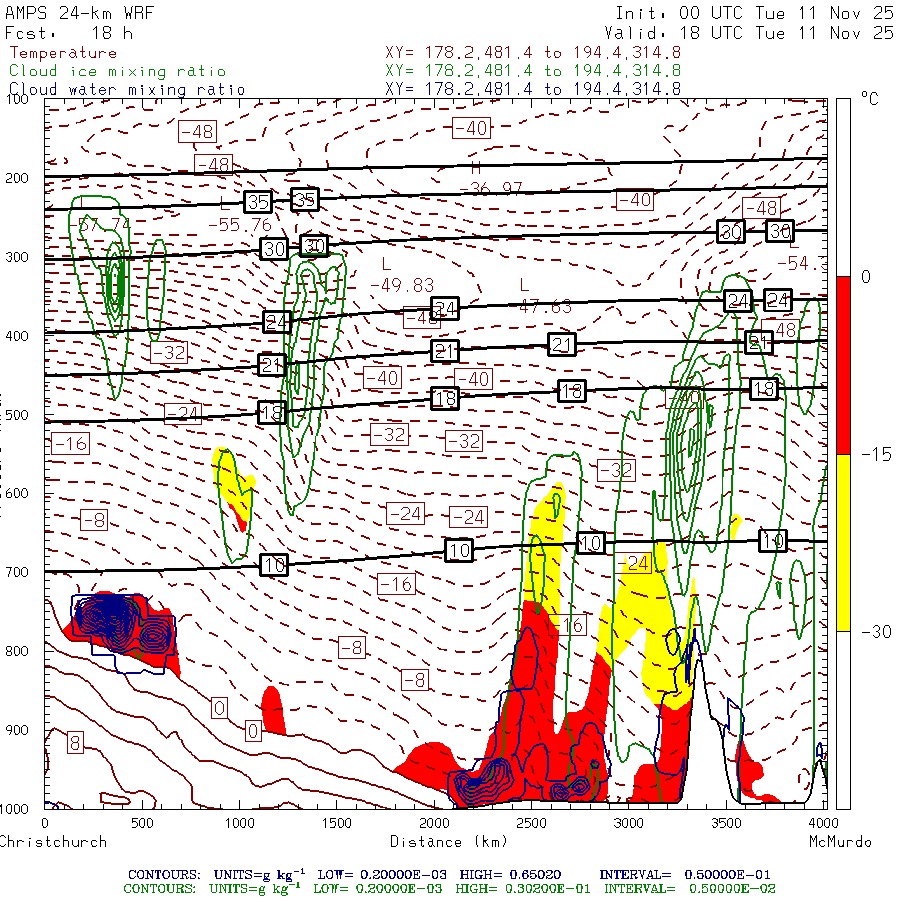Select the red "Temperature" legend label
This screenshot has width=900, height=900.
(64, 53)
